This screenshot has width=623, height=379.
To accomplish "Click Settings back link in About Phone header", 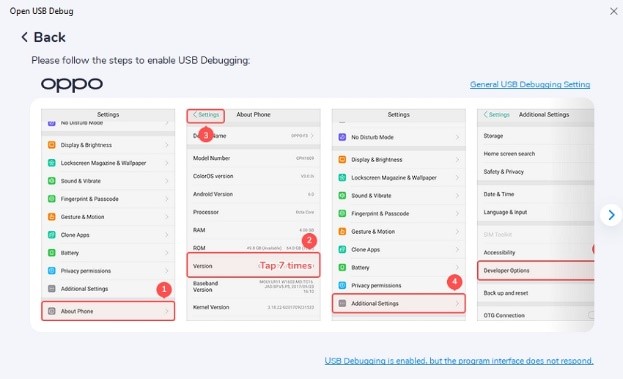I will coord(206,115).
